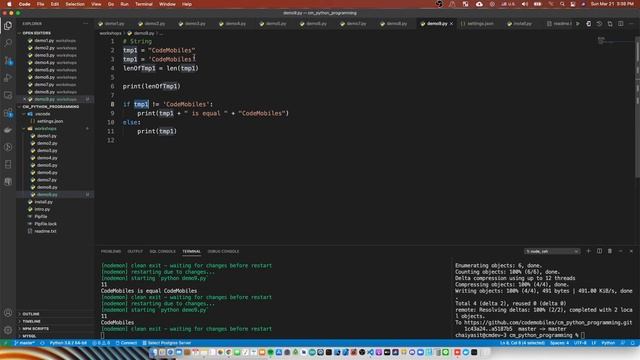Open notifications bell in status bar
Screen dimensions: 640x360
point(633,343)
